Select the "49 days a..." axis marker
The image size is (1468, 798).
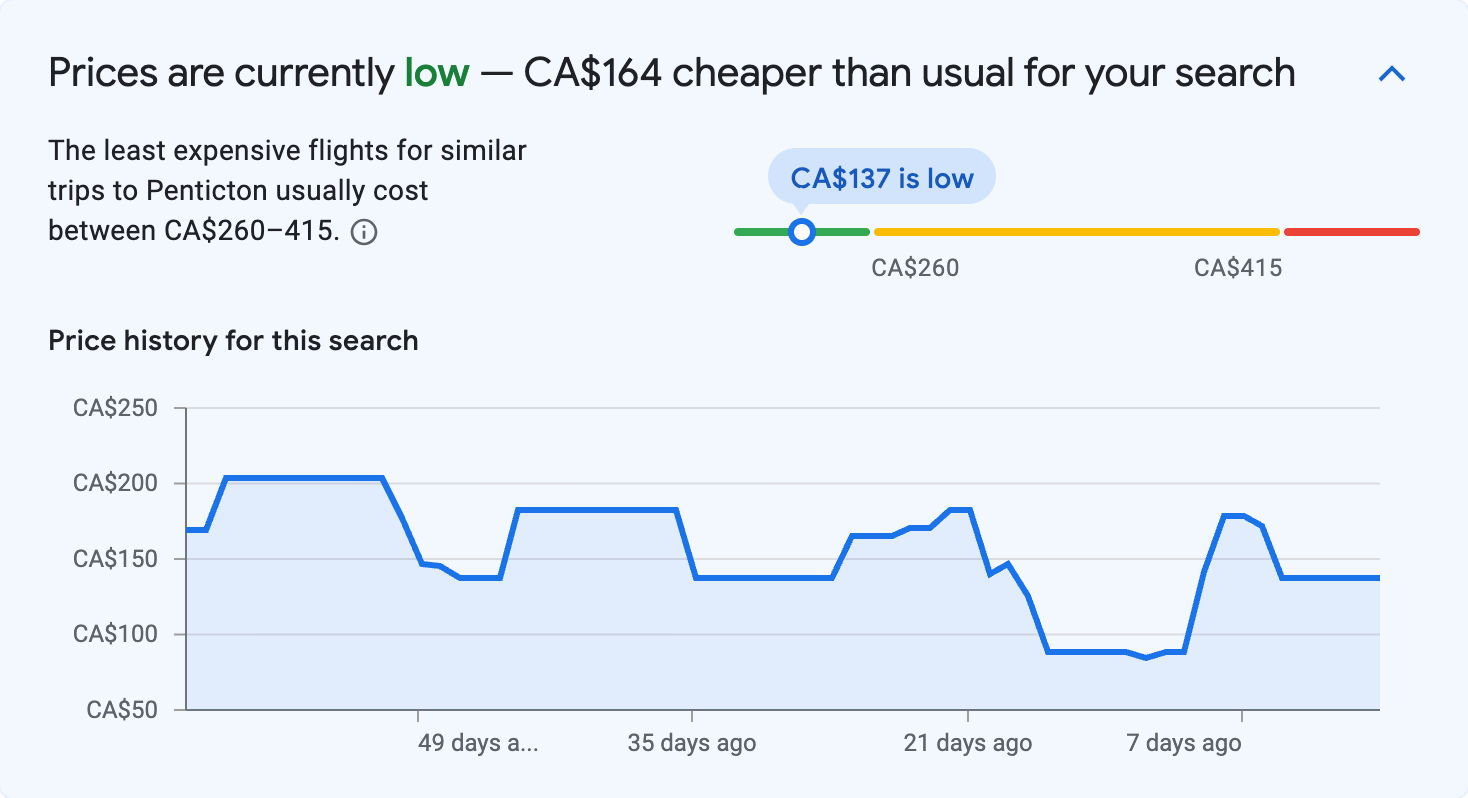(x=478, y=743)
